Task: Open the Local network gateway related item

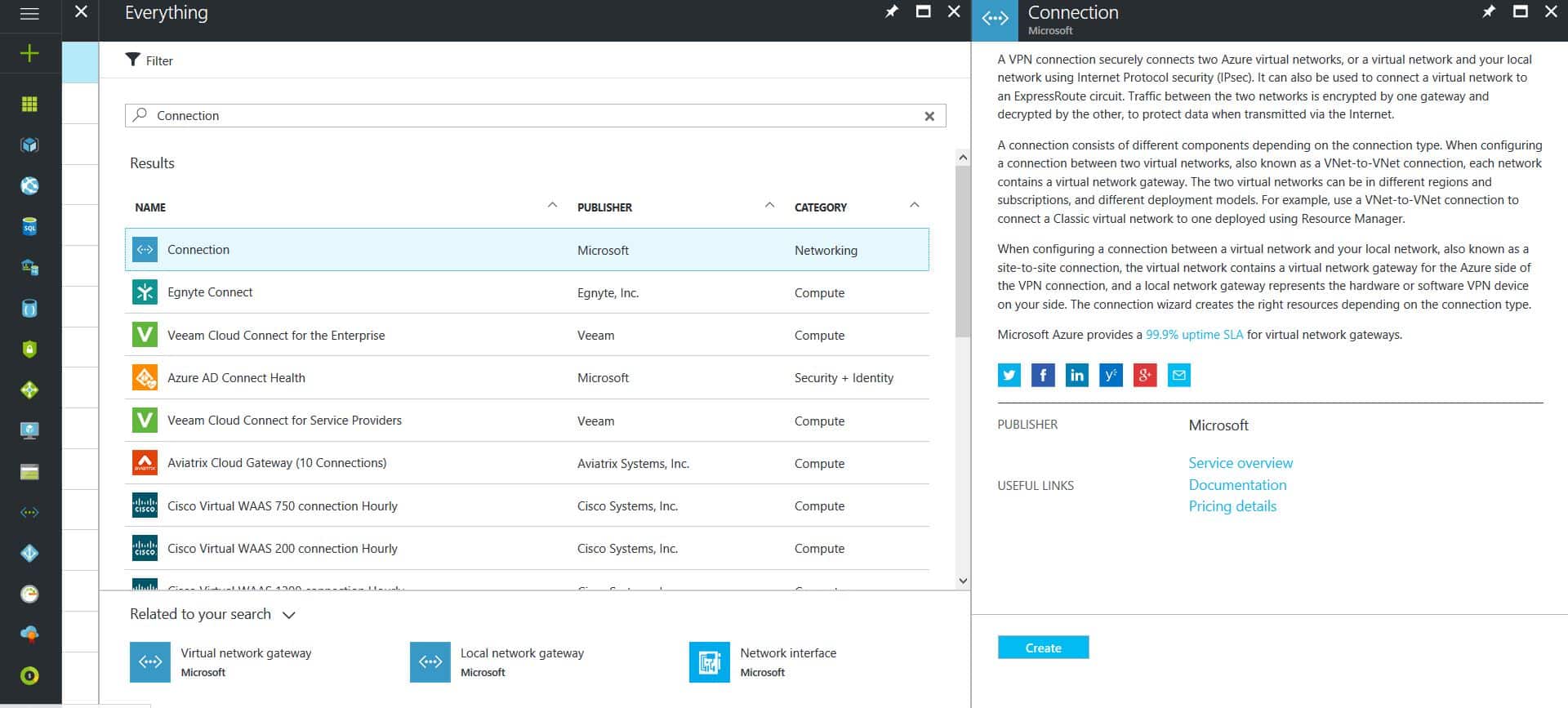Action: [x=497, y=661]
